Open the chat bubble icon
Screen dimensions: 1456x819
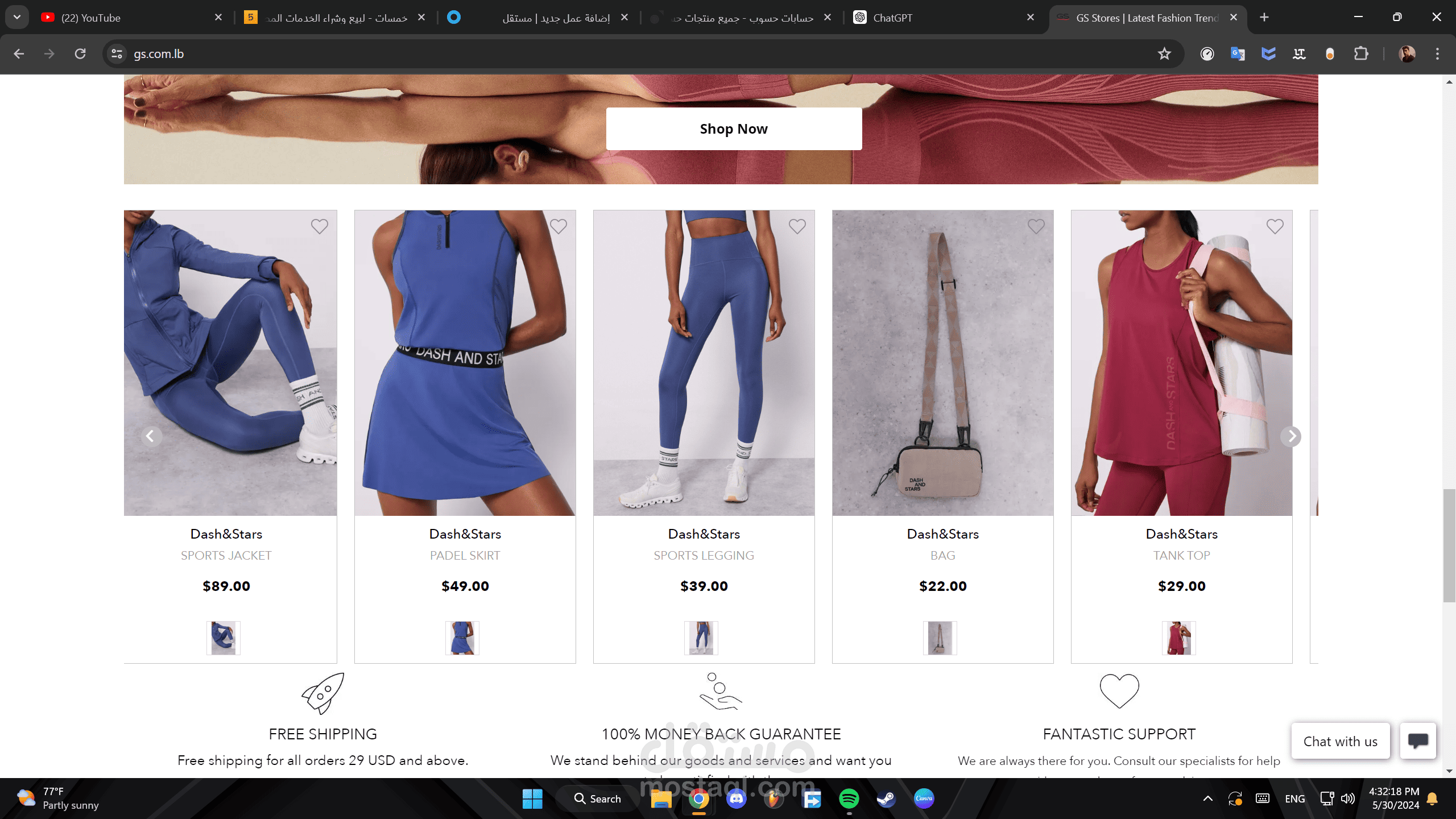point(1418,741)
